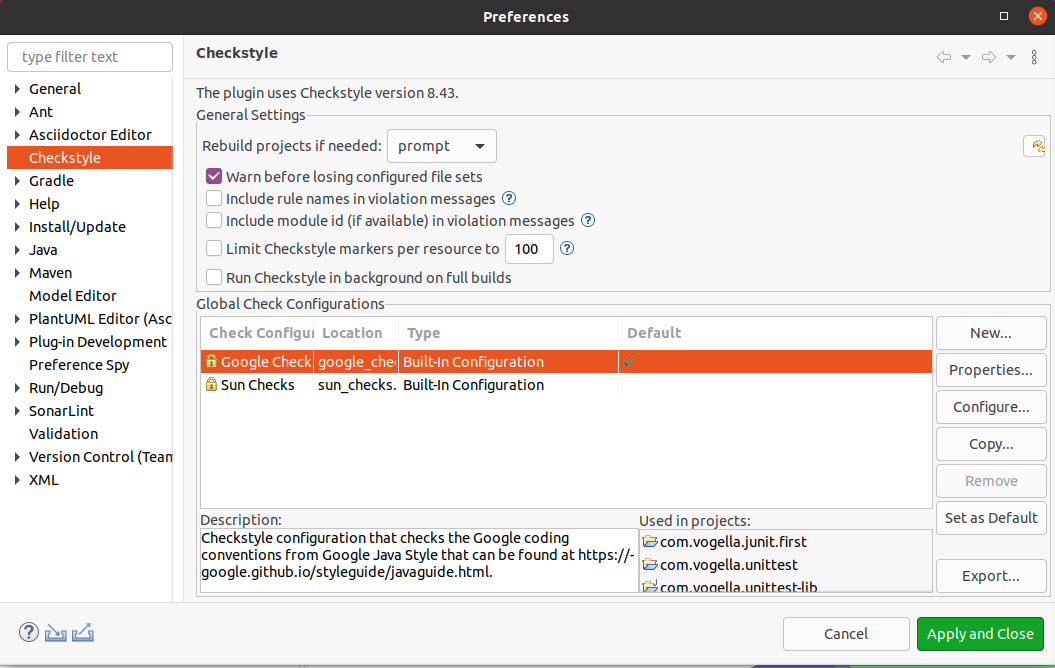Expand the SonarLint tree node

[x=17, y=410]
